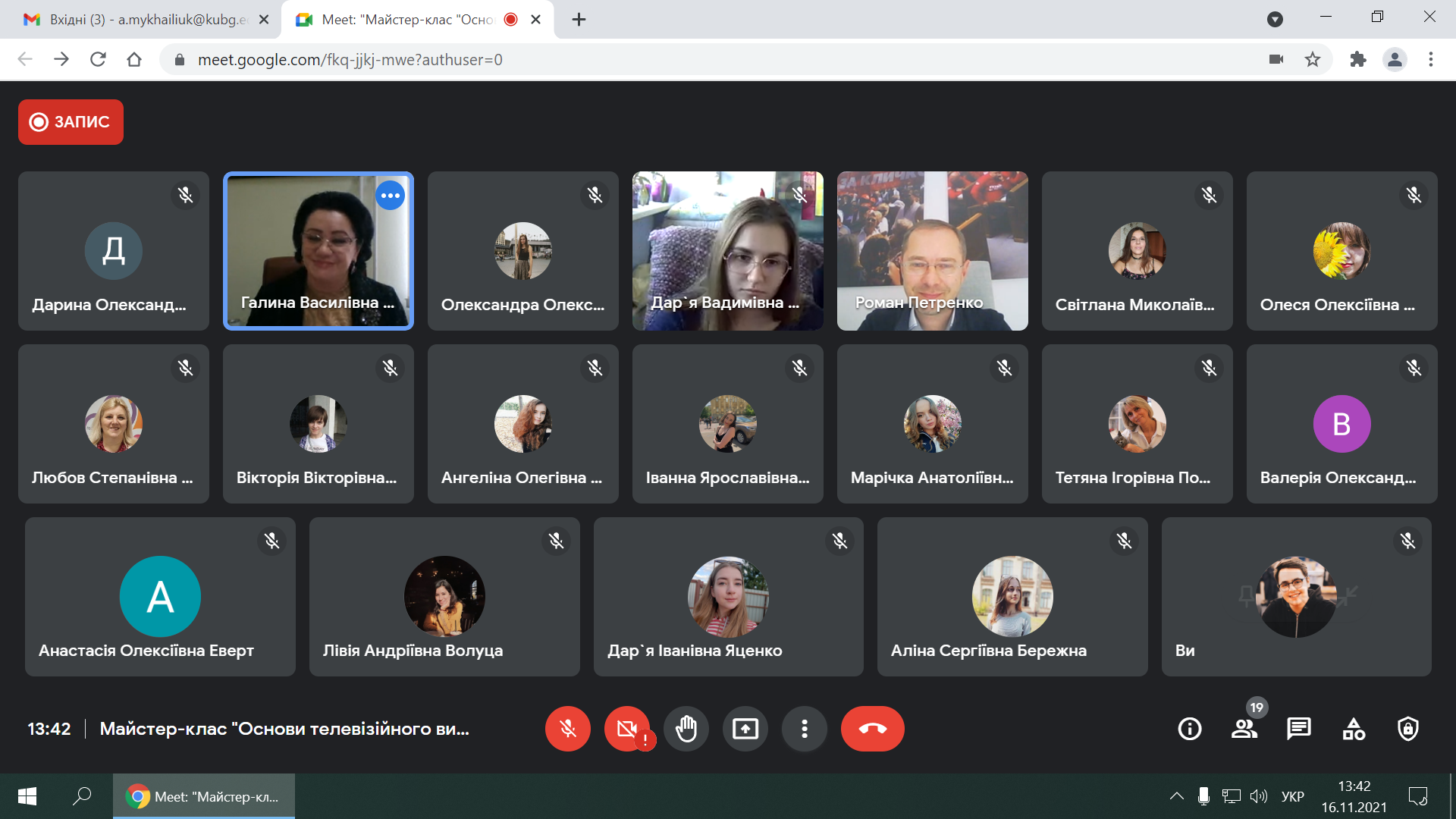Select Роман Петренко video tile
This screenshot has height=819, width=1456.
coord(932,251)
